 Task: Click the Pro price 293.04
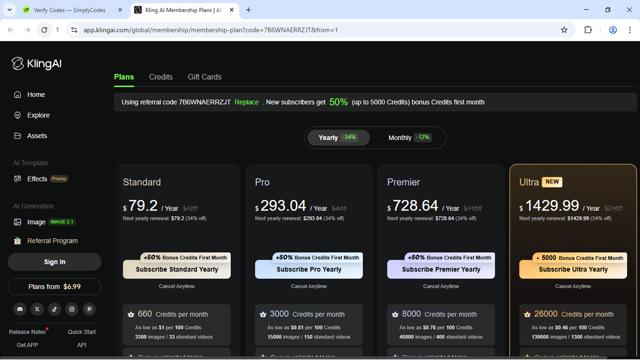point(283,206)
